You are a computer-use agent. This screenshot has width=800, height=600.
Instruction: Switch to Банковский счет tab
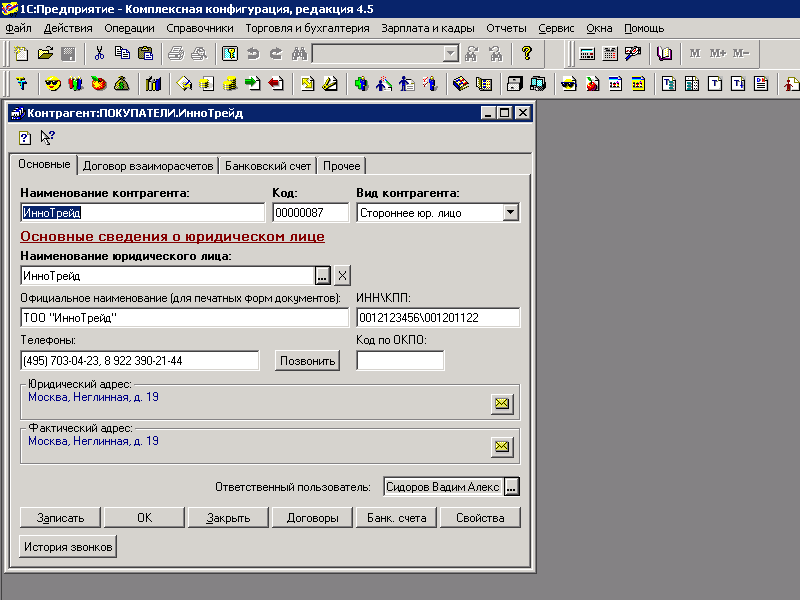[x=268, y=166]
